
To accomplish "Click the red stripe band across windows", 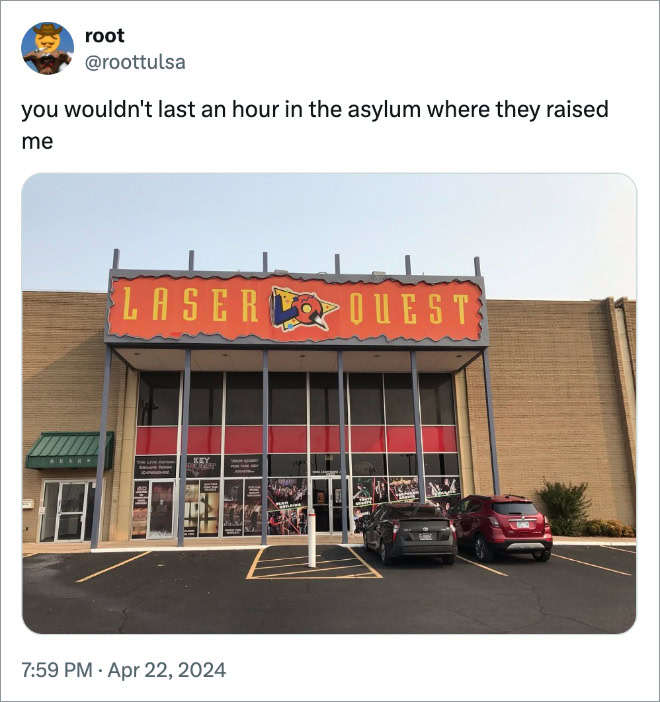I will click(x=296, y=439).
